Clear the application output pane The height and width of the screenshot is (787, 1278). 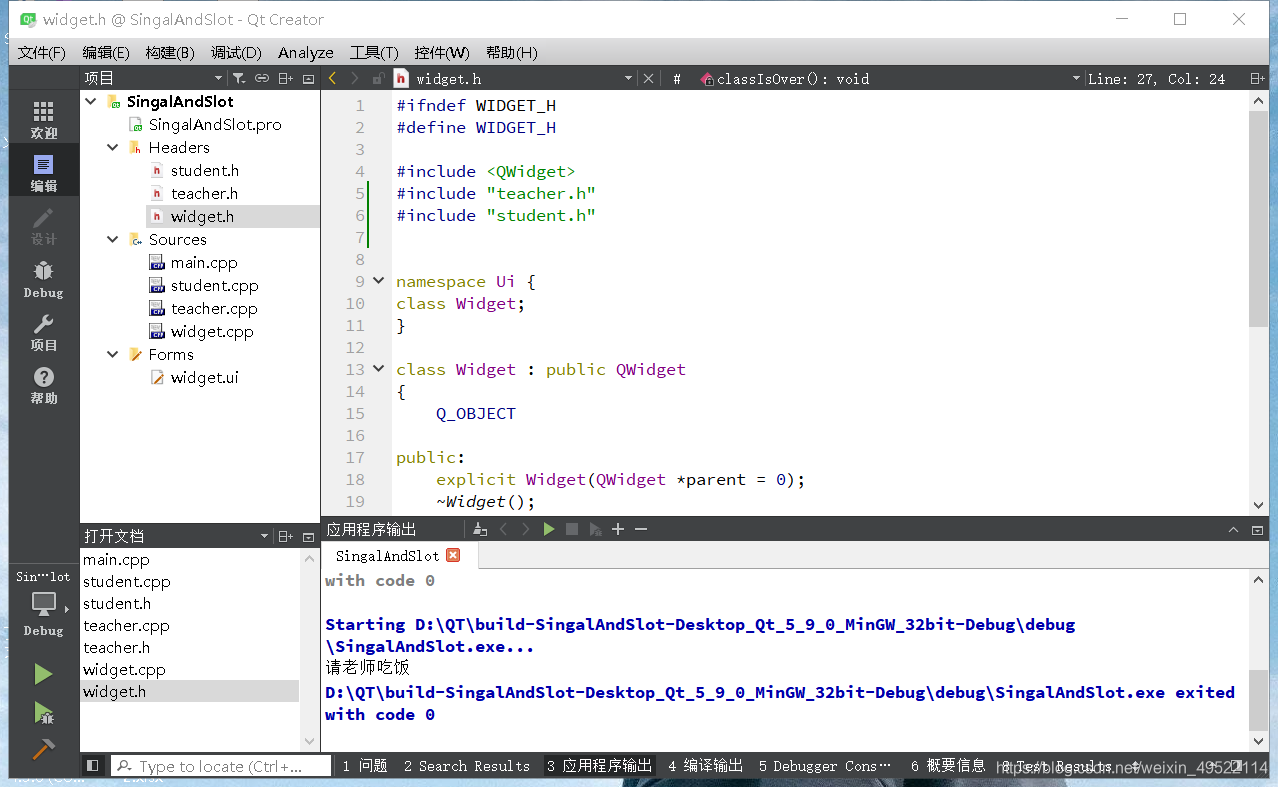point(480,529)
